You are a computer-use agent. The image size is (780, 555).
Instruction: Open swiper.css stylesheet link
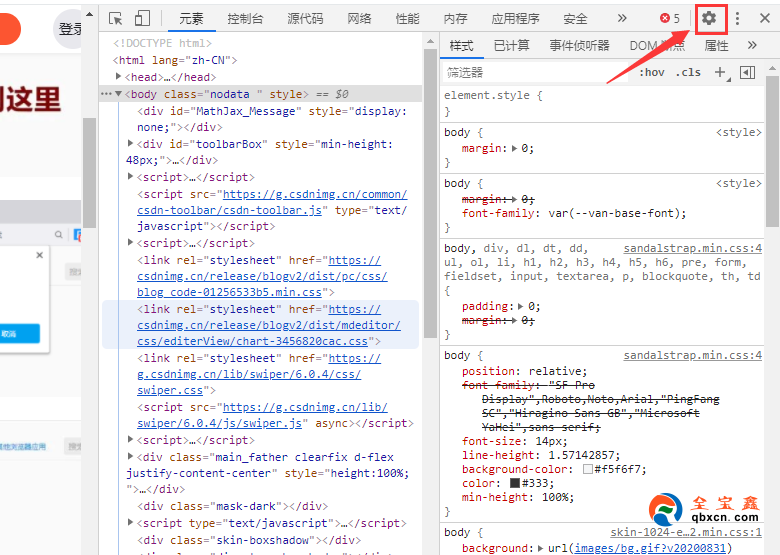click(259, 374)
